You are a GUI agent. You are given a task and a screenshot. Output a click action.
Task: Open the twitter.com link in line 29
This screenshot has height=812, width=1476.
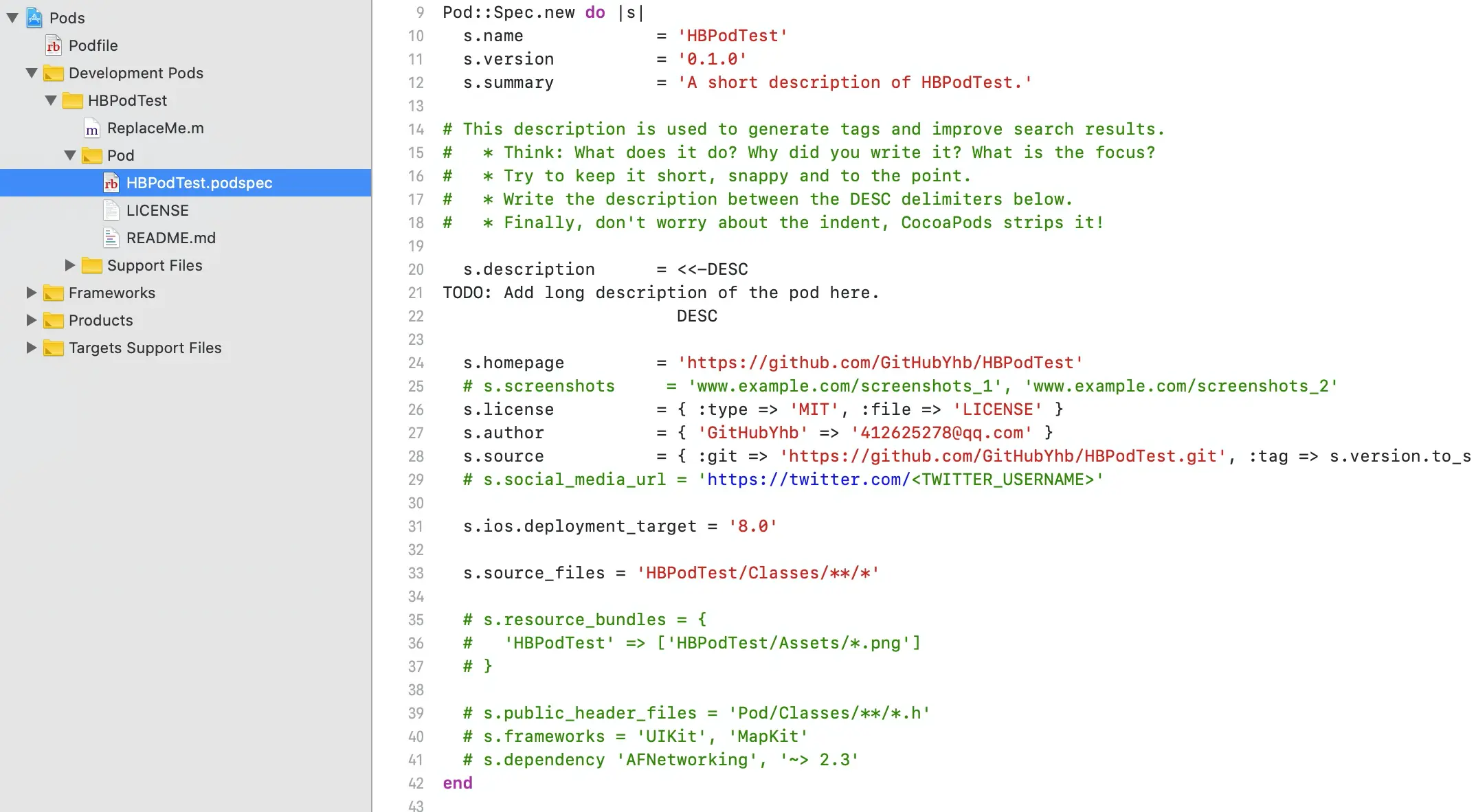[x=807, y=480]
